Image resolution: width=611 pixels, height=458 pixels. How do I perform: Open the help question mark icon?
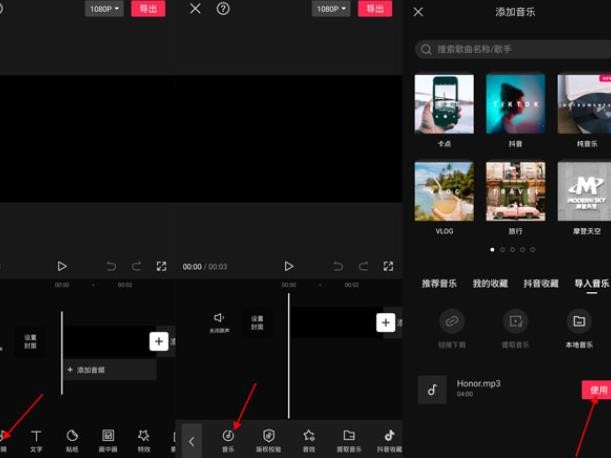click(223, 9)
